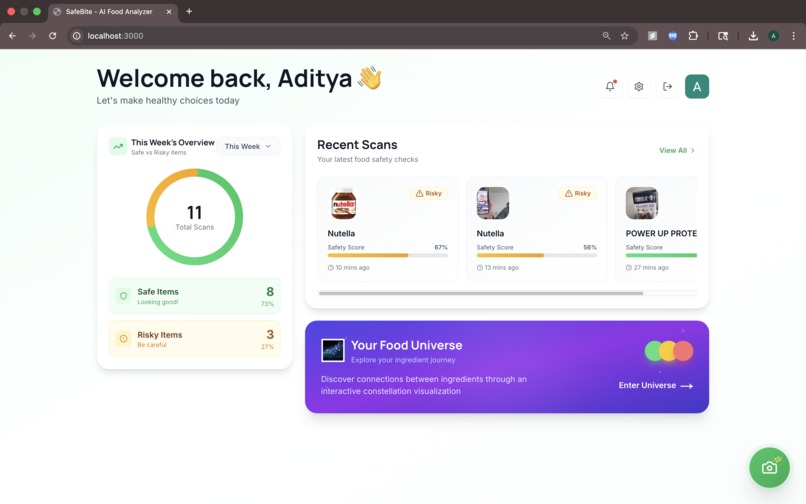The image size is (806, 504).
Task: Click the horizontal scrollbar under Recent Scans
Action: click(481, 293)
